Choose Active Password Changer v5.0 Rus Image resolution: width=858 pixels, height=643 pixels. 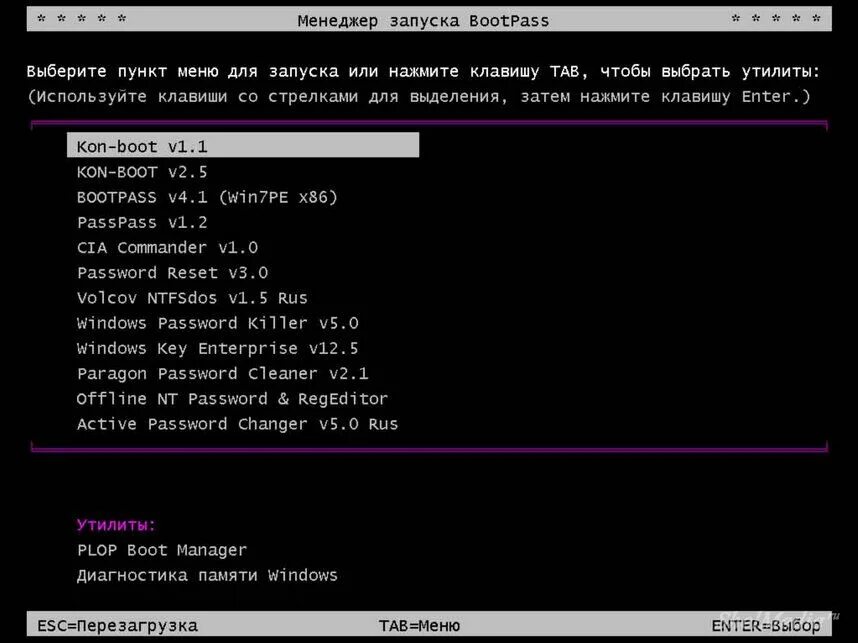click(237, 424)
